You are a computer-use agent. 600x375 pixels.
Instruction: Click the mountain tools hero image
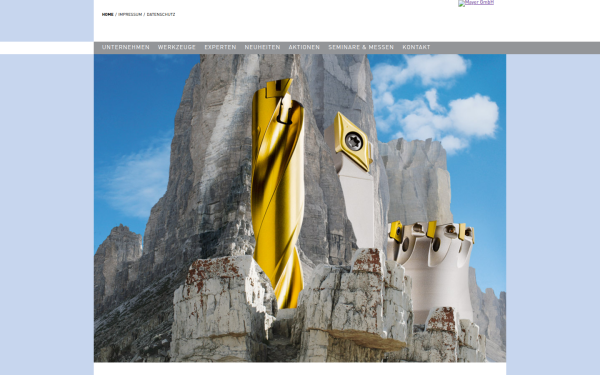(x=300, y=208)
